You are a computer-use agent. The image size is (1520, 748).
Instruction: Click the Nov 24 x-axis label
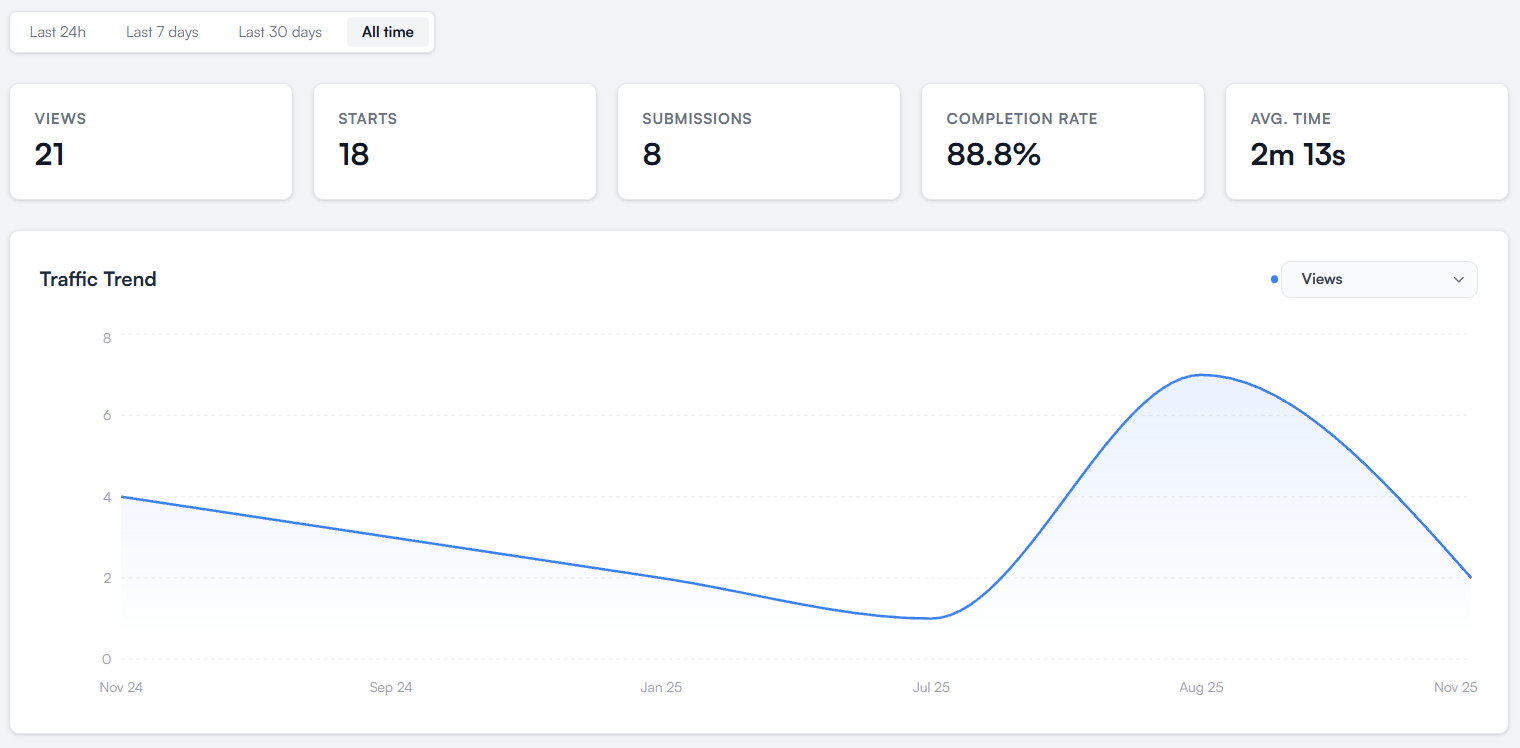click(121, 687)
